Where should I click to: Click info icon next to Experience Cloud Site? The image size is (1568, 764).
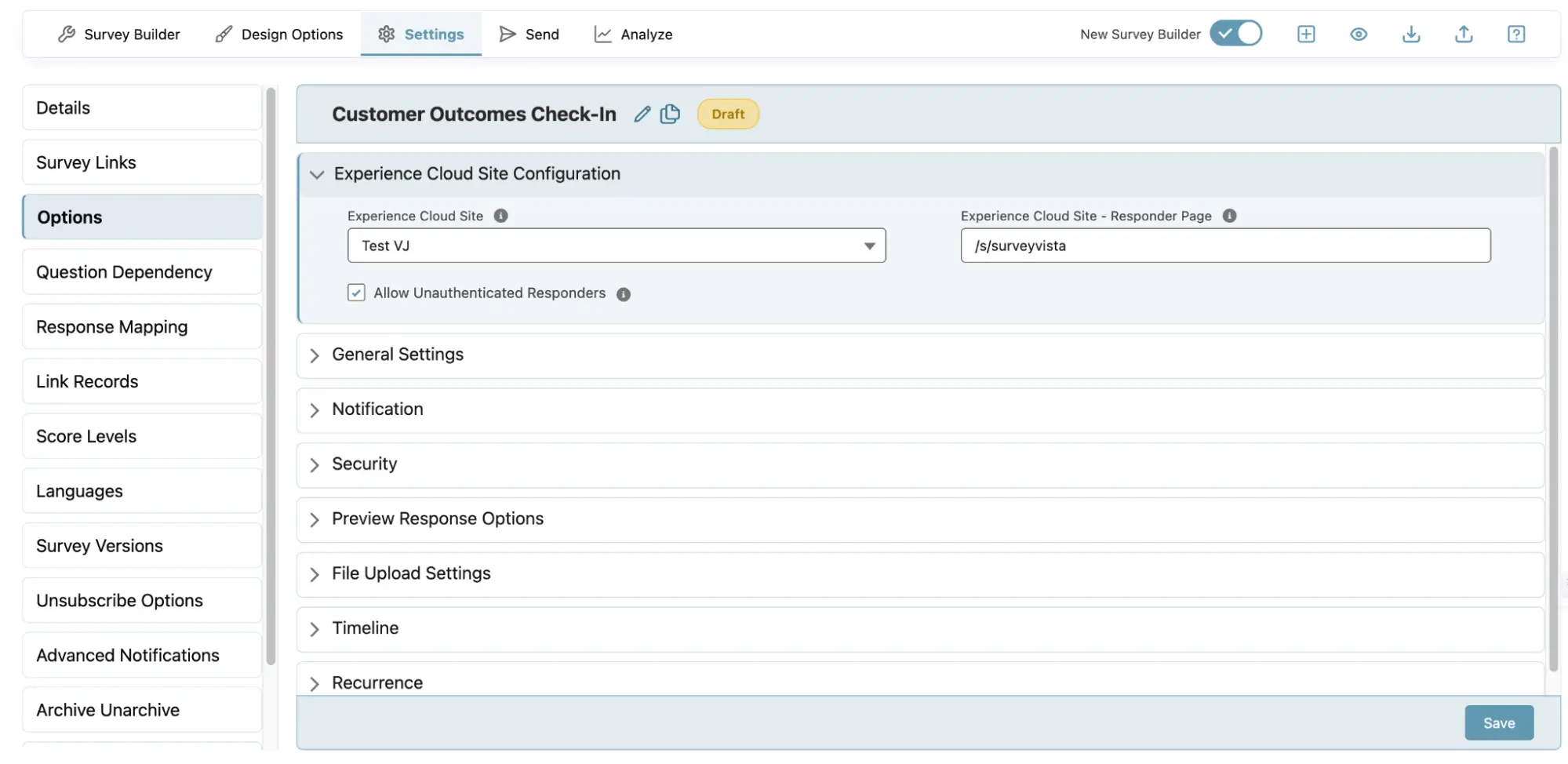[500, 216]
